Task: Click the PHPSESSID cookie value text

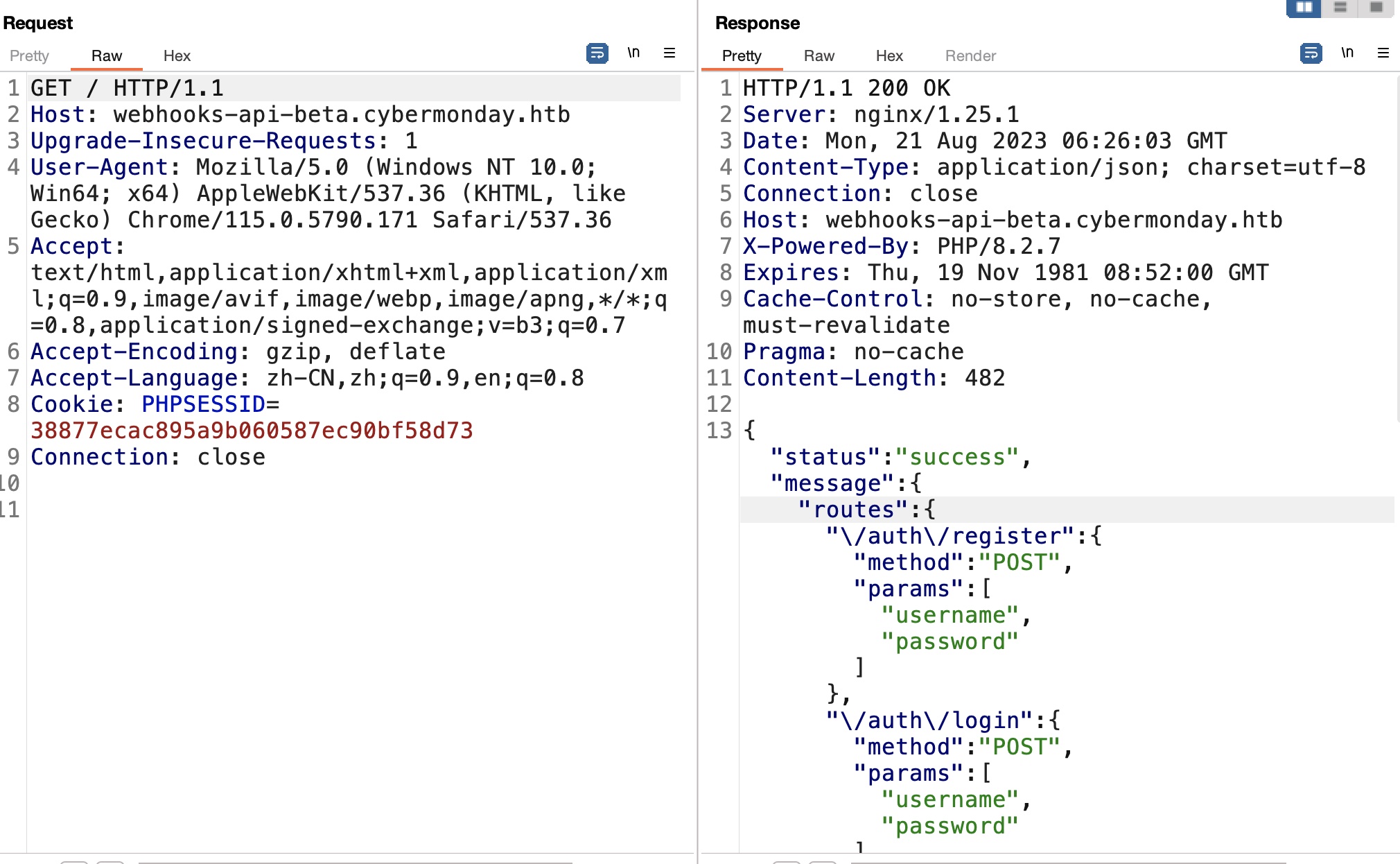Action: (x=252, y=431)
